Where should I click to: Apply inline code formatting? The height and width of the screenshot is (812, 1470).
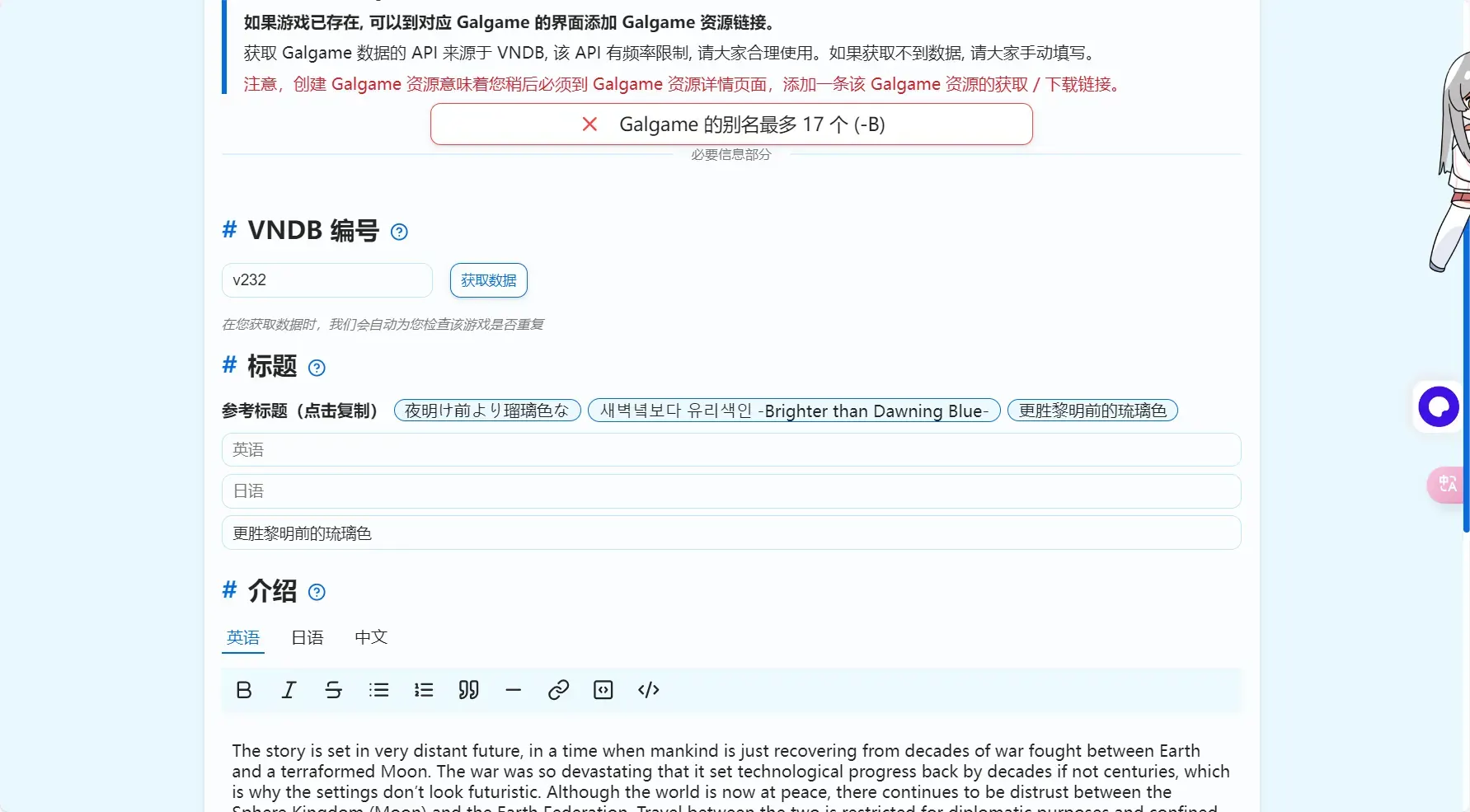[x=649, y=690]
